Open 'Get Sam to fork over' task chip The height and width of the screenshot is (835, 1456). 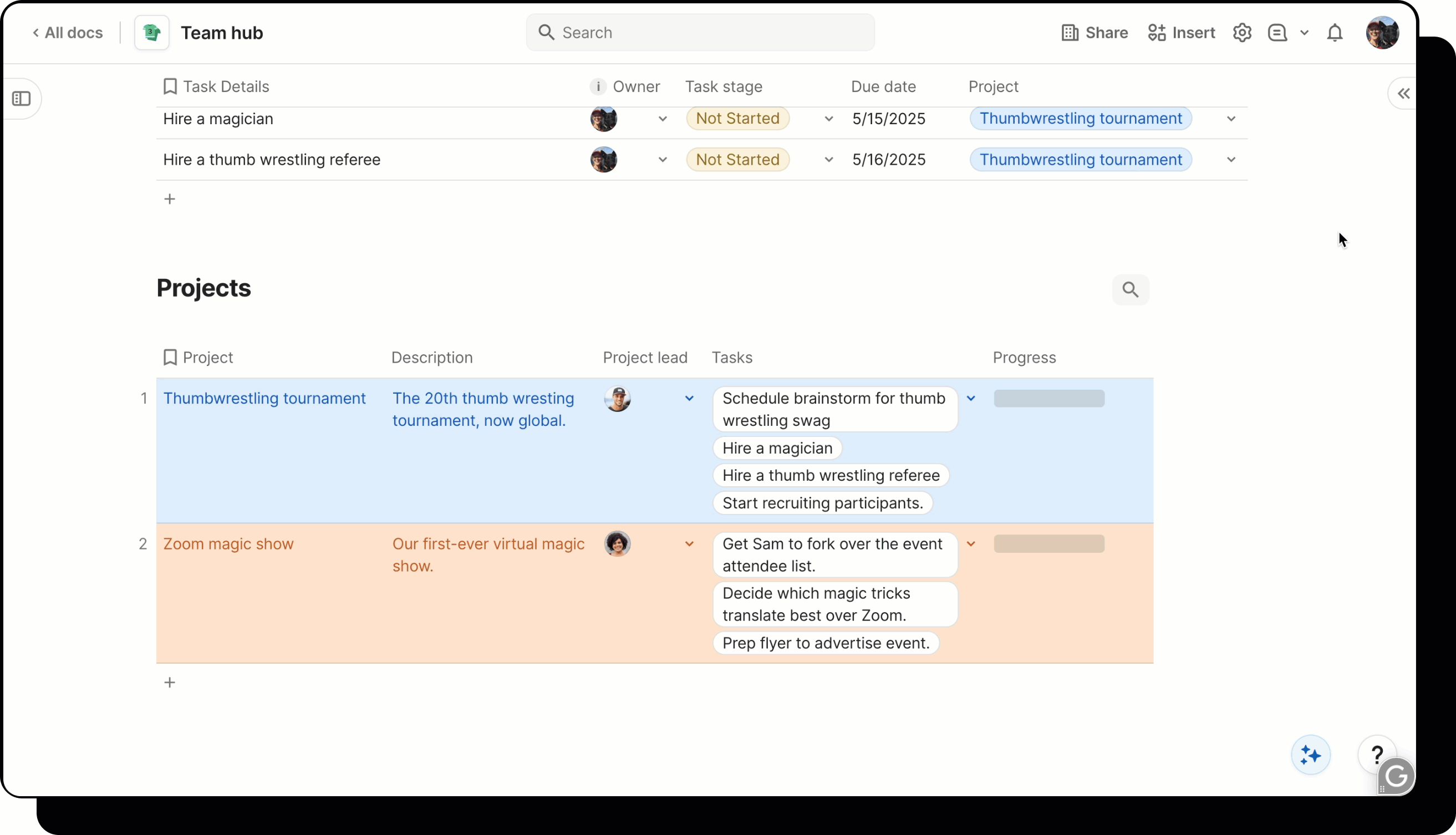click(835, 554)
